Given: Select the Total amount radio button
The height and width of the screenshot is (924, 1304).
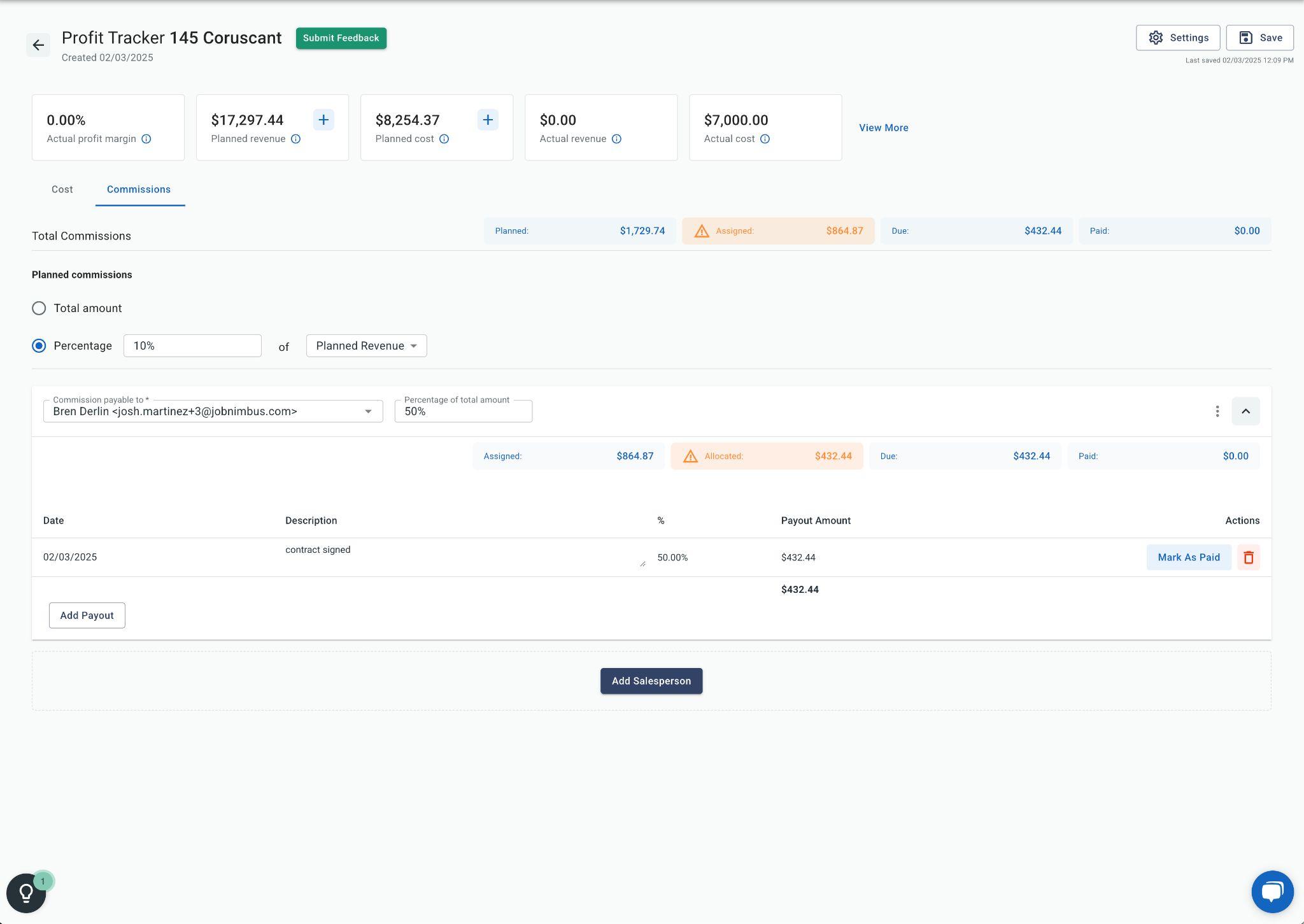Looking at the screenshot, I should point(39,308).
